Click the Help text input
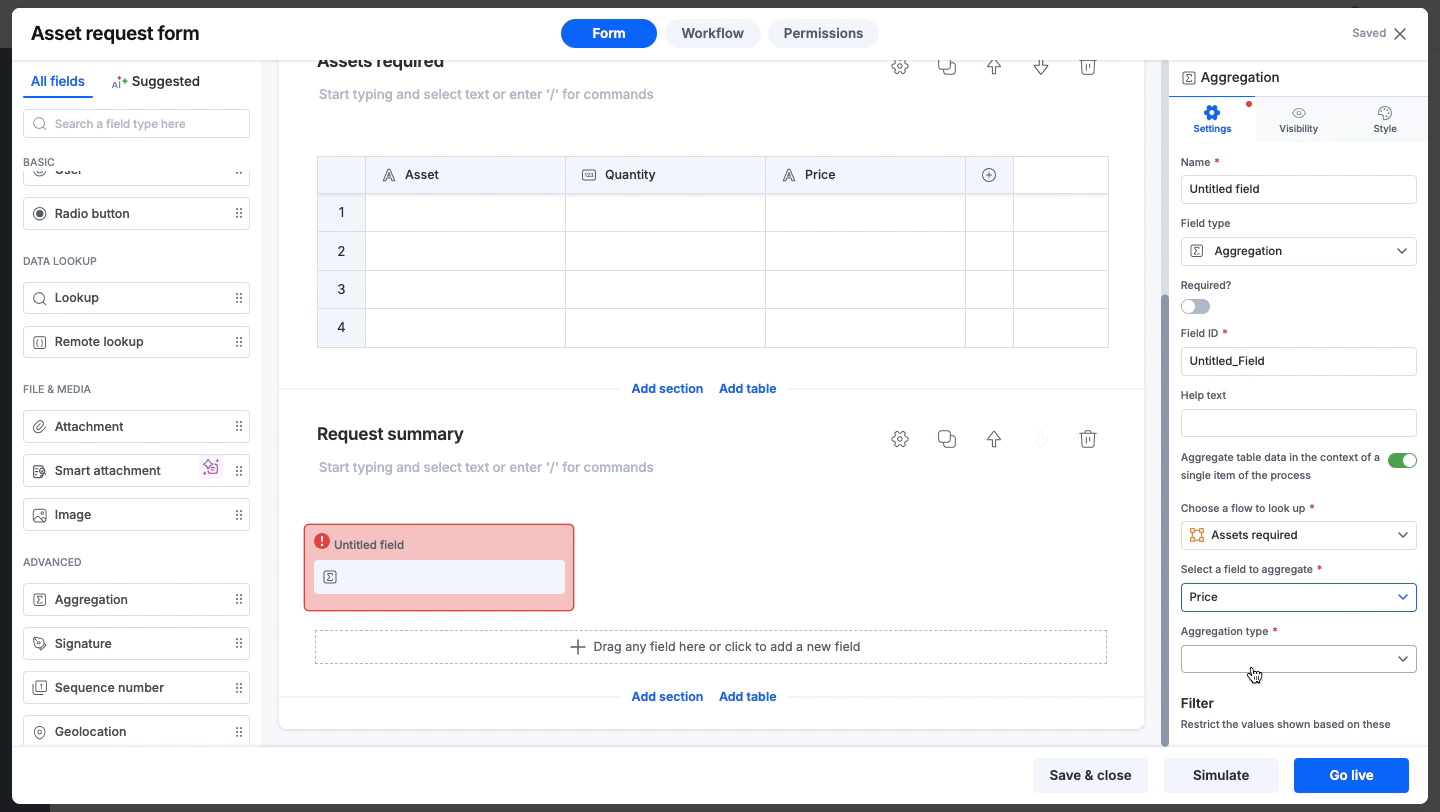The image size is (1440, 812). (x=1298, y=423)
